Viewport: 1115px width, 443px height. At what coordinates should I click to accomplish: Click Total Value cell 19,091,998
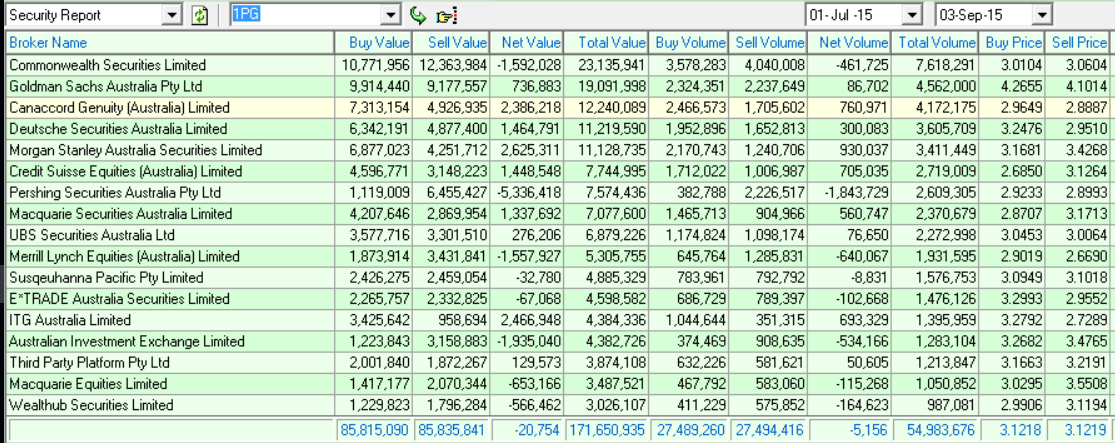[x=605, y=86]
